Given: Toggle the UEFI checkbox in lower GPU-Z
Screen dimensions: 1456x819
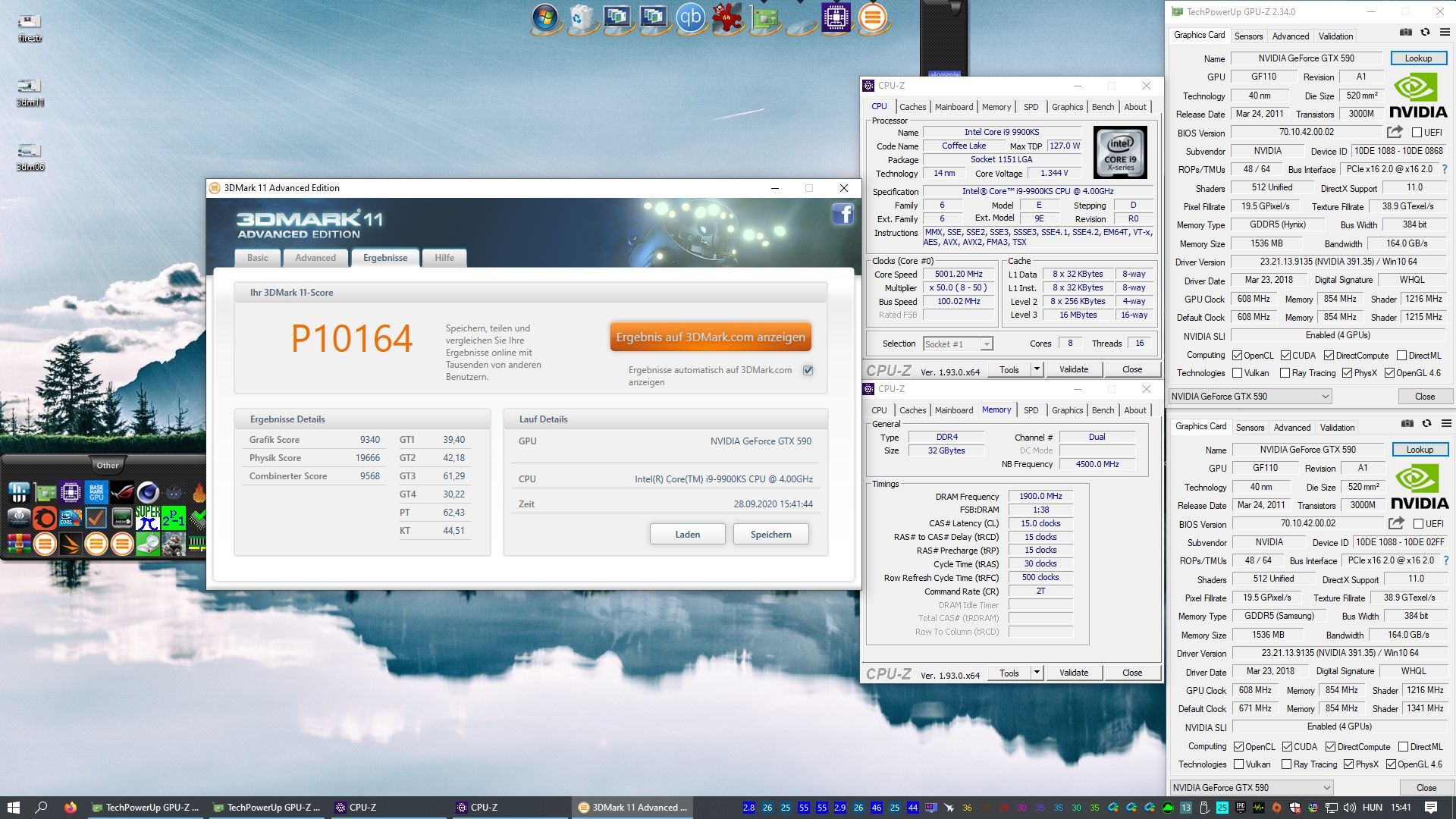Looking at the screenshot, I should [1418, 524].
